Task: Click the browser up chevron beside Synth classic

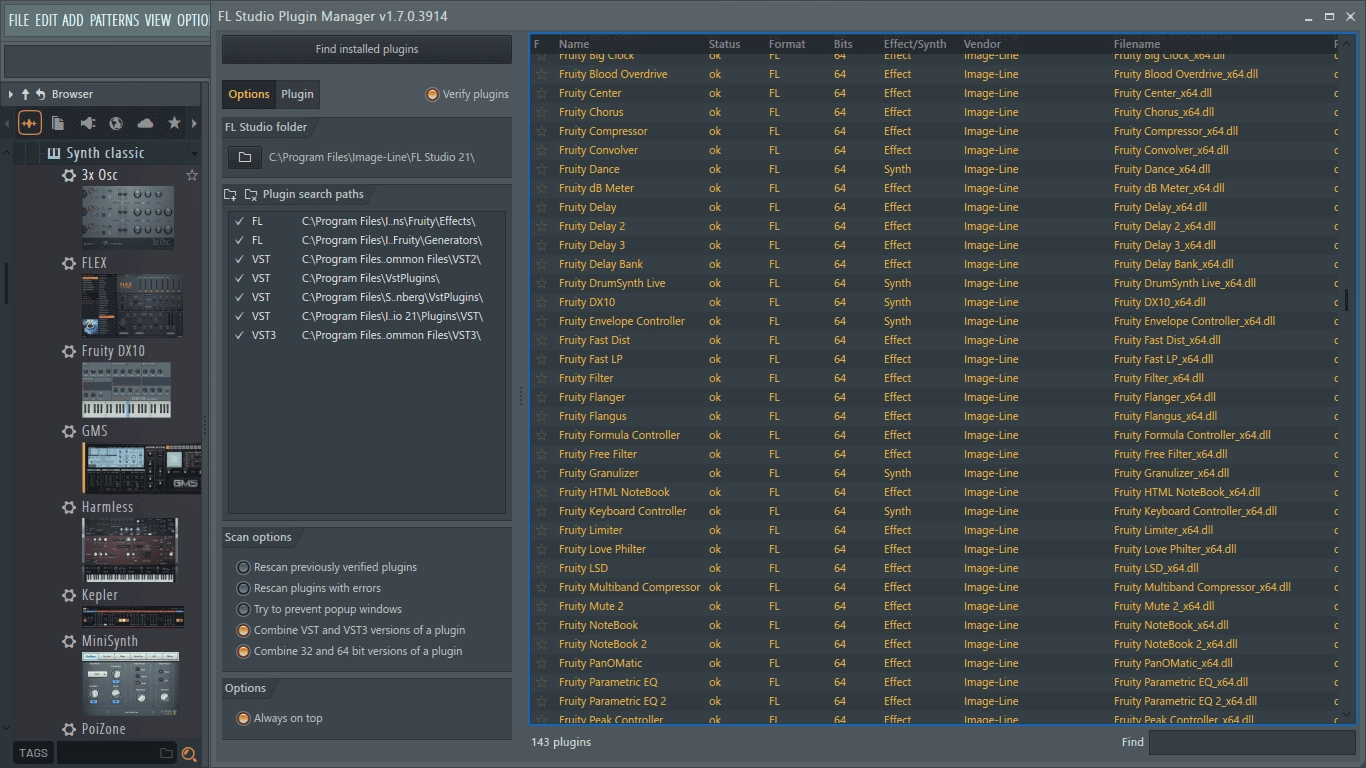Action: click(7, 153)
